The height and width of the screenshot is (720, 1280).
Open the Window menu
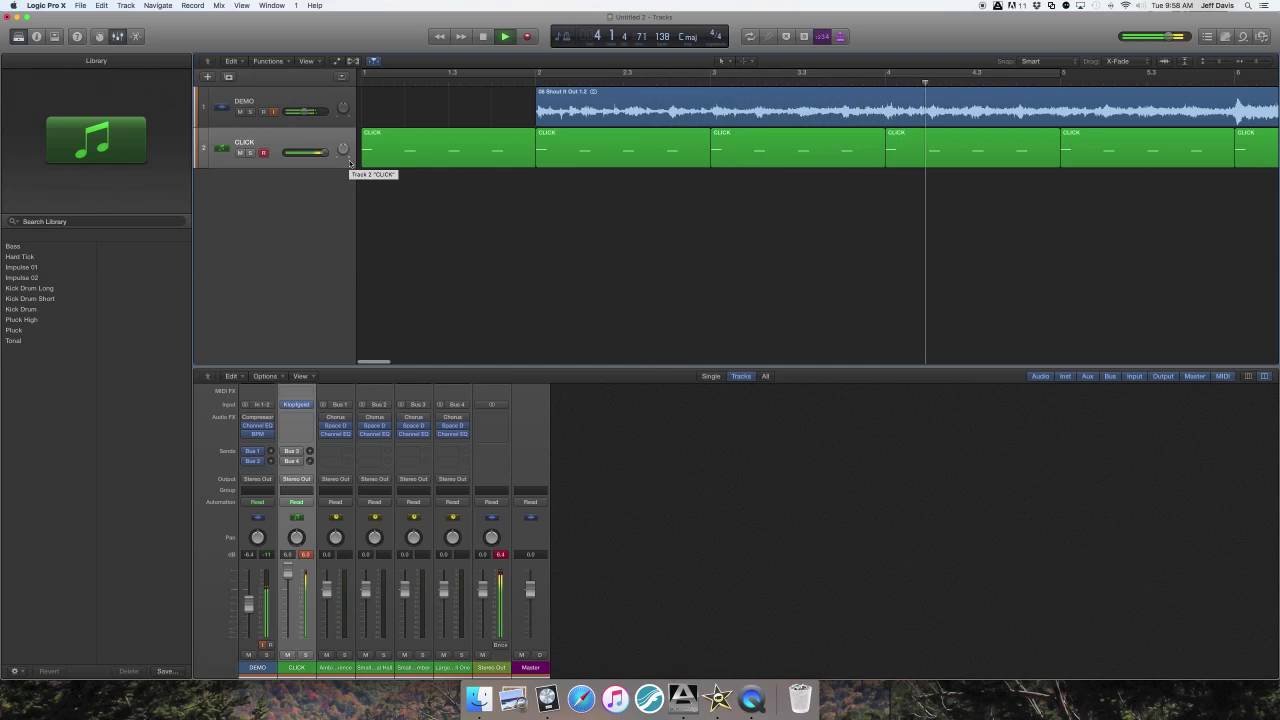[272, 5]
